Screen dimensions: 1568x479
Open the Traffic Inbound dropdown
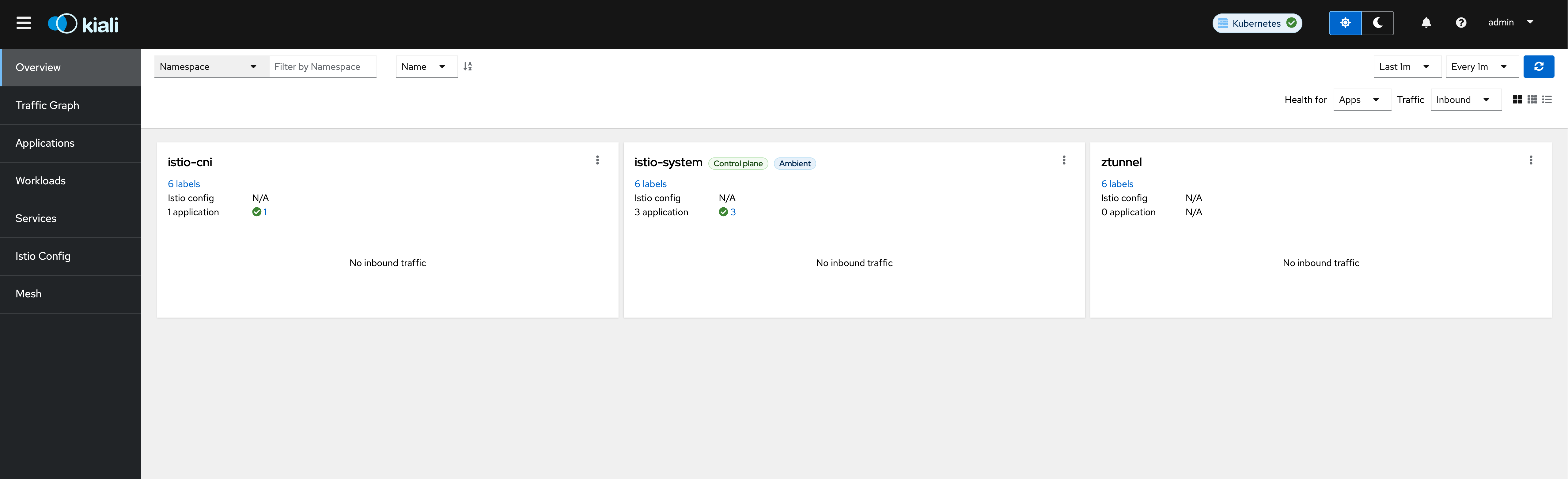pyautogui.click(x=1465, y=100)
